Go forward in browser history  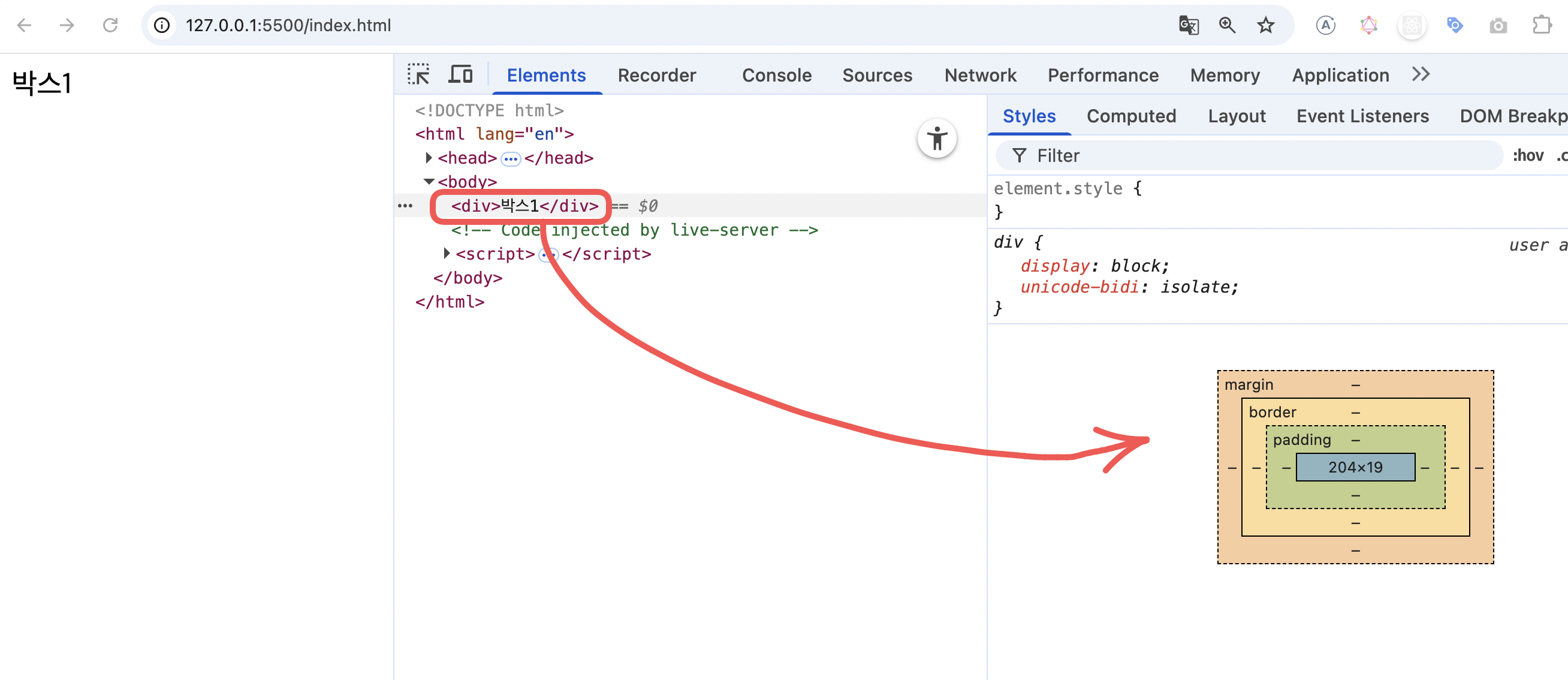67,25
